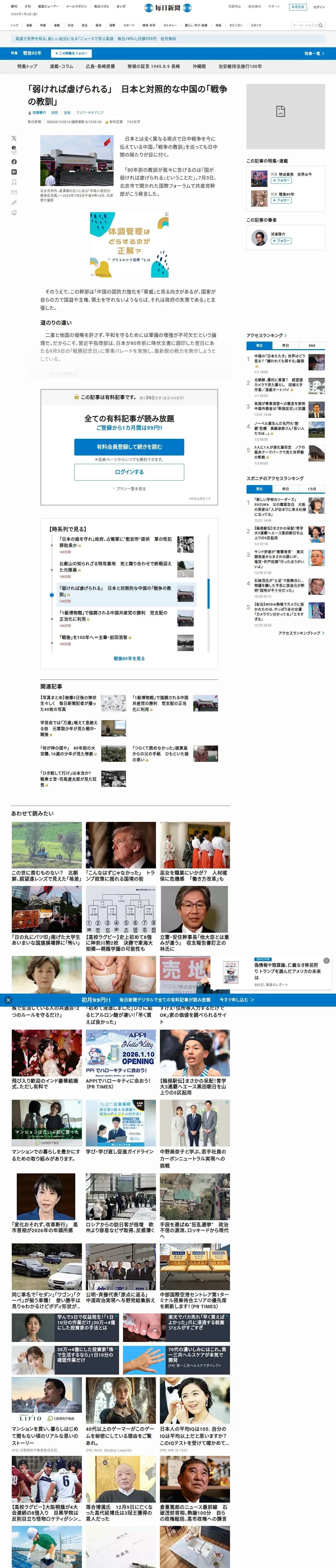Click the ログインする button in paywall
Viewport: 336px width, 1568px height.
pos(129,472)
